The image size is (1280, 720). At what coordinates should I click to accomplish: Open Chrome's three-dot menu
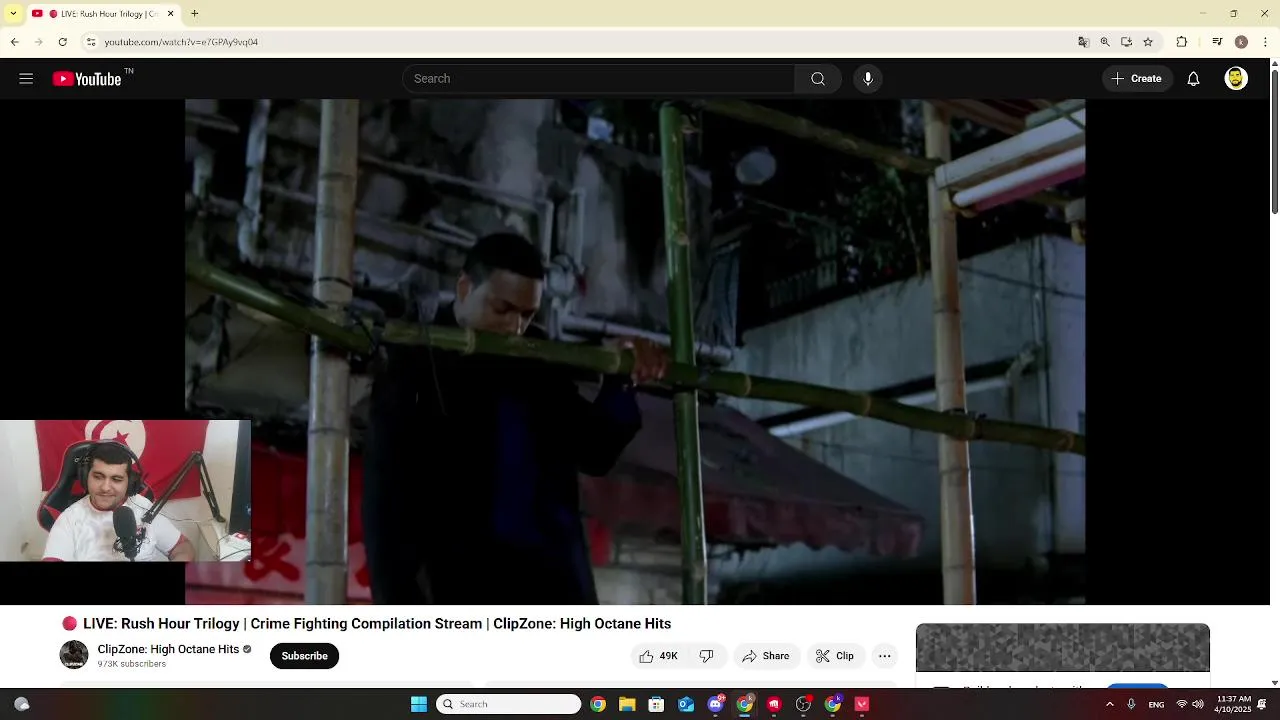[x=1266, y=42]
